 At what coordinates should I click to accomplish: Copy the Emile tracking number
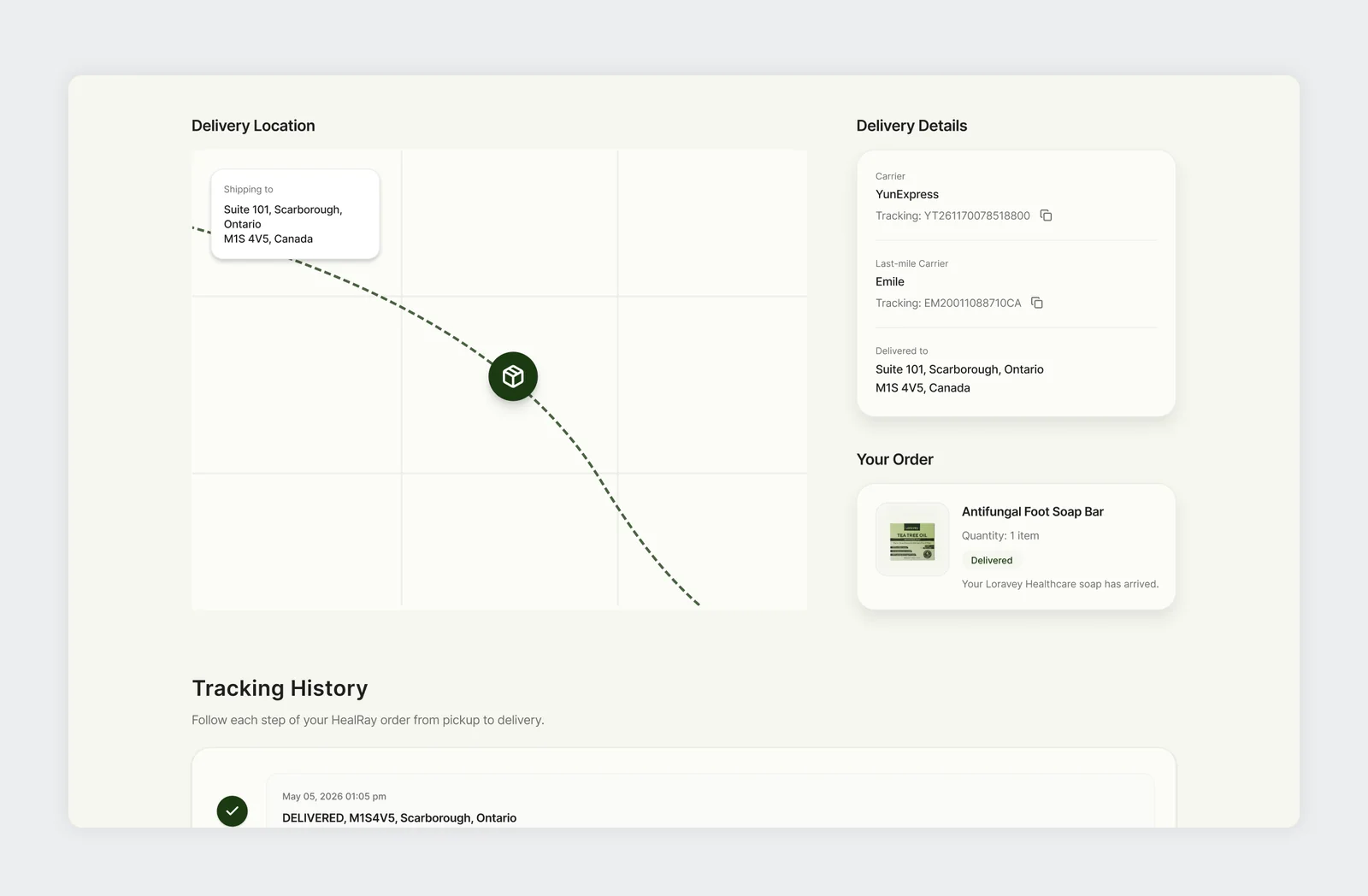coord(1037,303)
